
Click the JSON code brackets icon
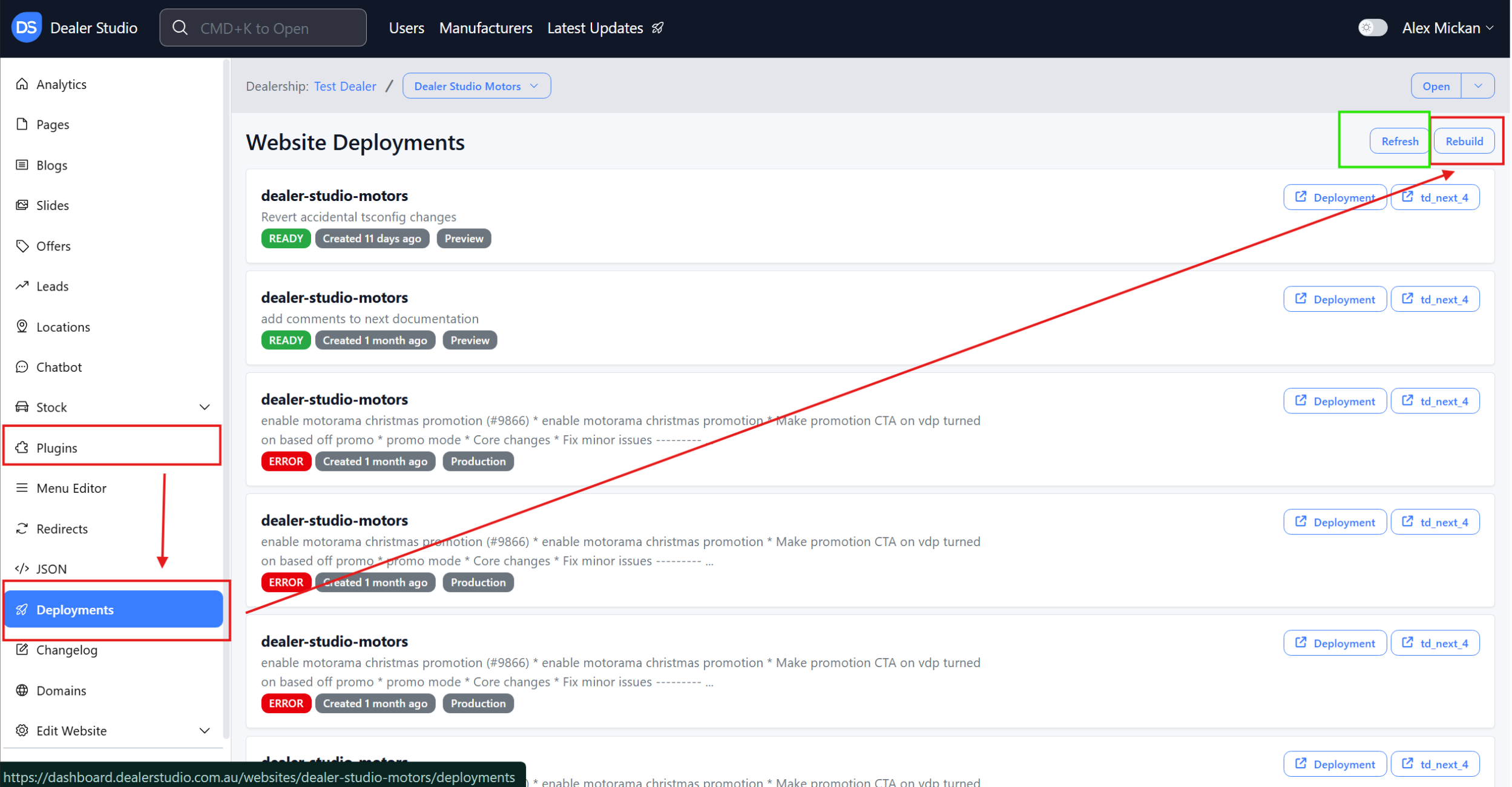(x=22, y=568)
